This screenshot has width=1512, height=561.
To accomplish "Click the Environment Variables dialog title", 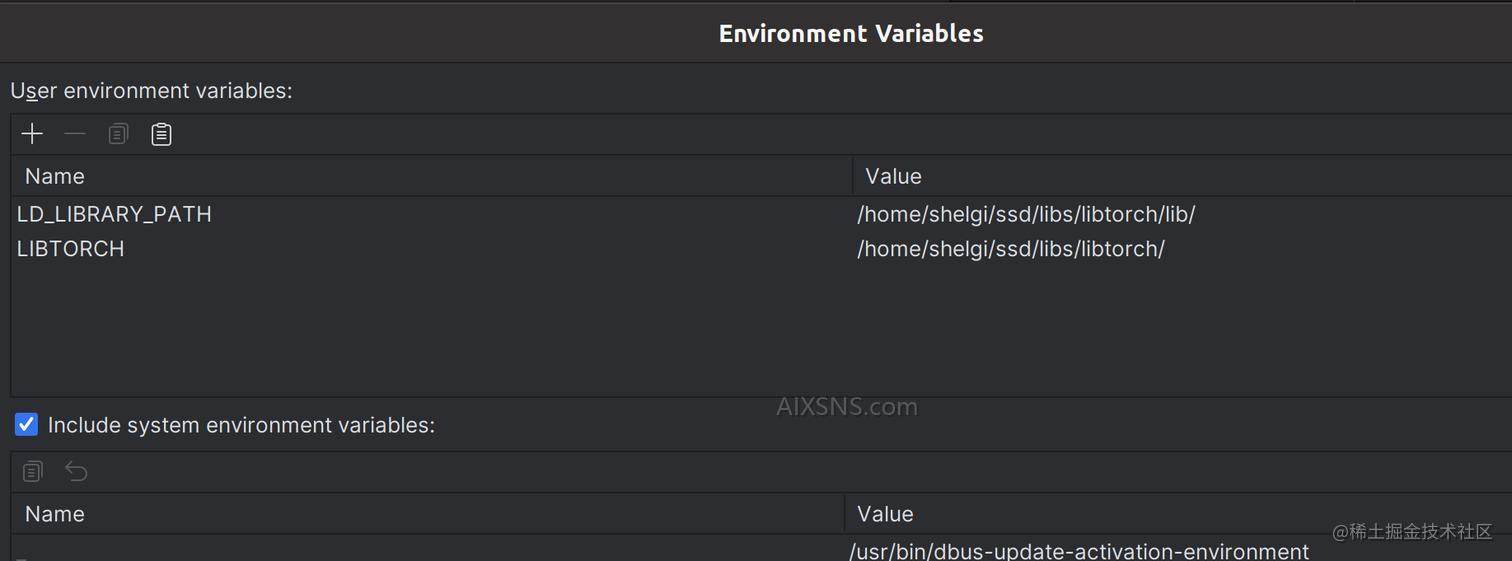I will pos(851,33).
